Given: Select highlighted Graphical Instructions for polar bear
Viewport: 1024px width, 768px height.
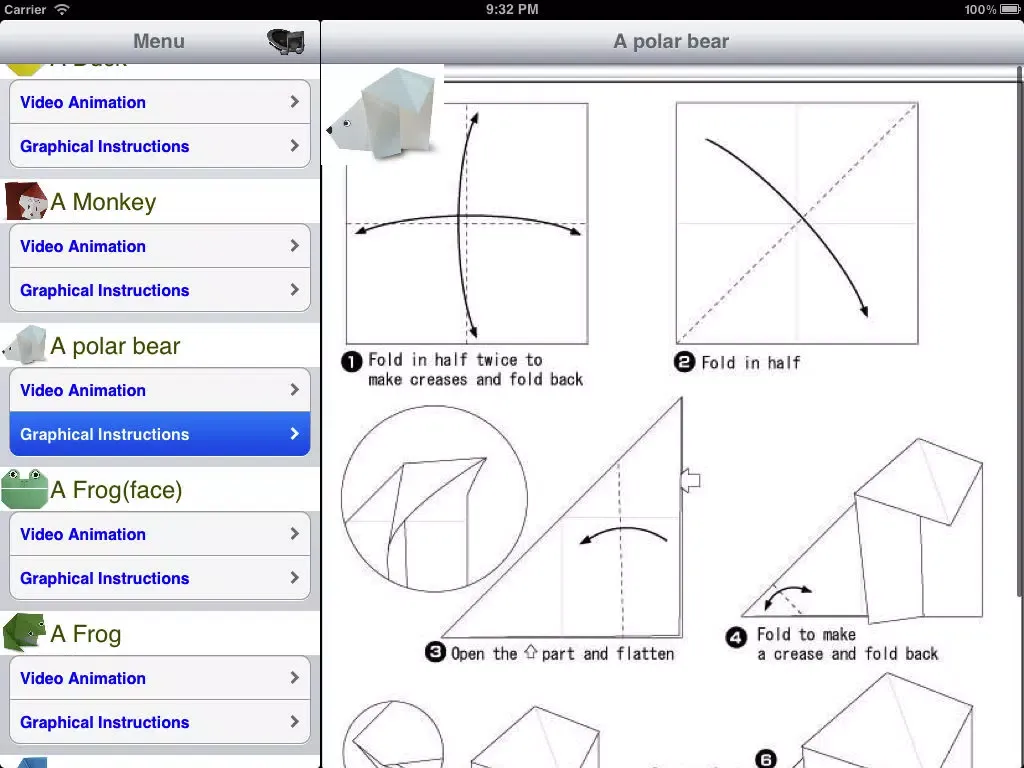Looking at the screenshot, I should 160,434.
